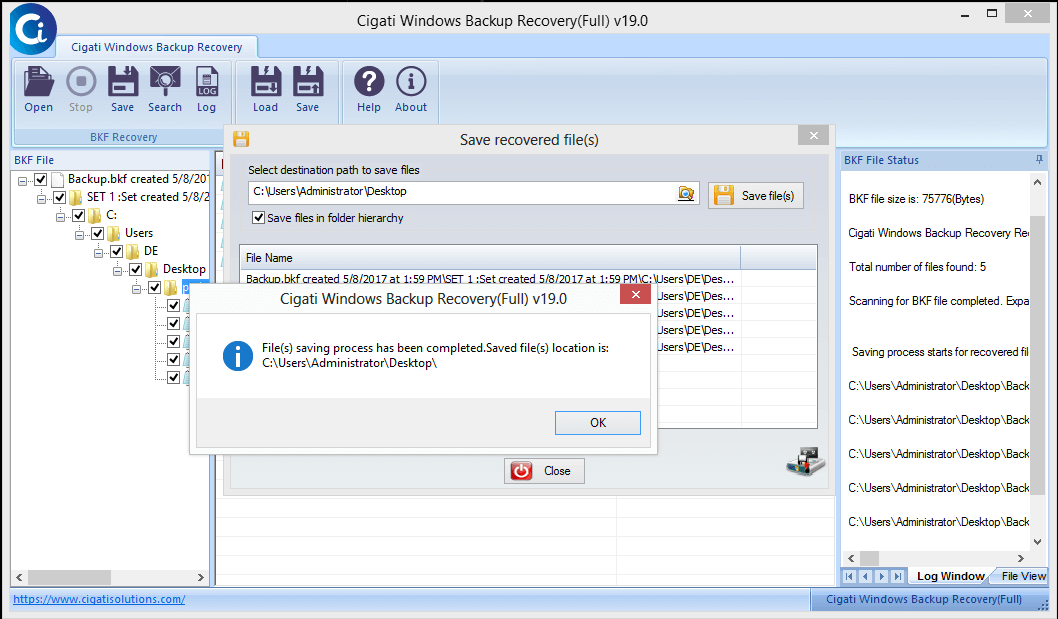Go to first log page arrow
This screenshot has width=1058, height=619.
(x=850, y=576)
